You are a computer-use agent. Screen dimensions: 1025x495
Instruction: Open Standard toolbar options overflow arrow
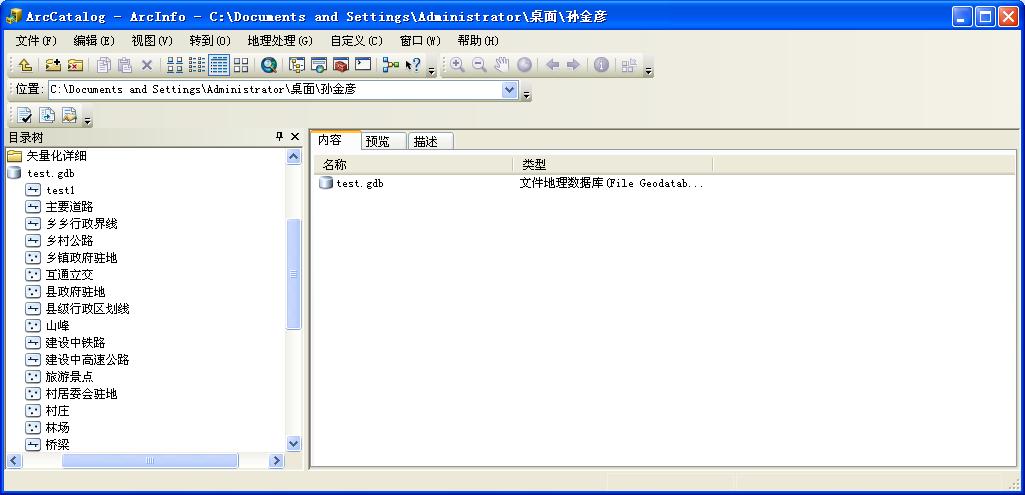click(431, 71)
